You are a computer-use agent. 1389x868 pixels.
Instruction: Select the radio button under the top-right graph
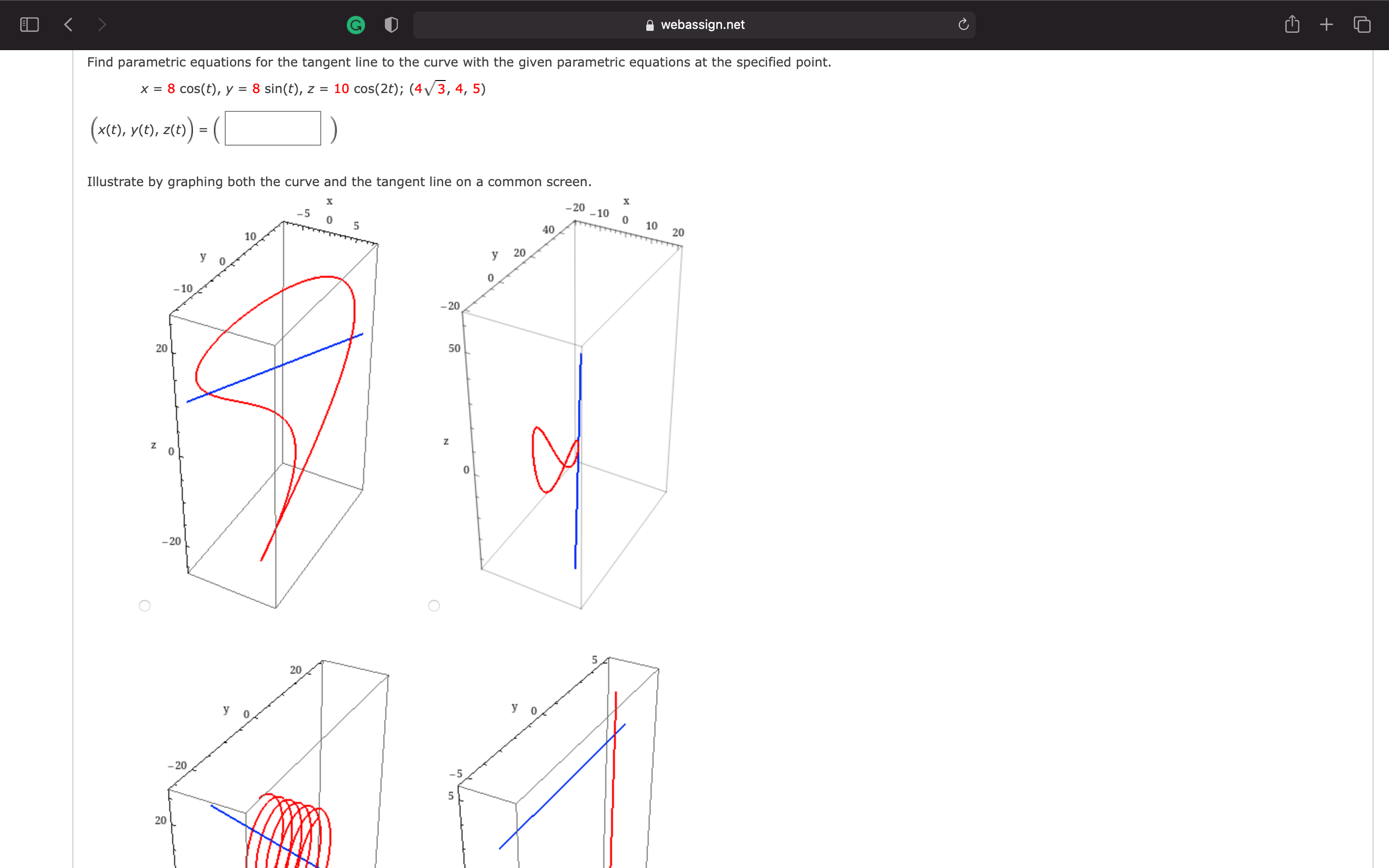click(x=435, y=606)
